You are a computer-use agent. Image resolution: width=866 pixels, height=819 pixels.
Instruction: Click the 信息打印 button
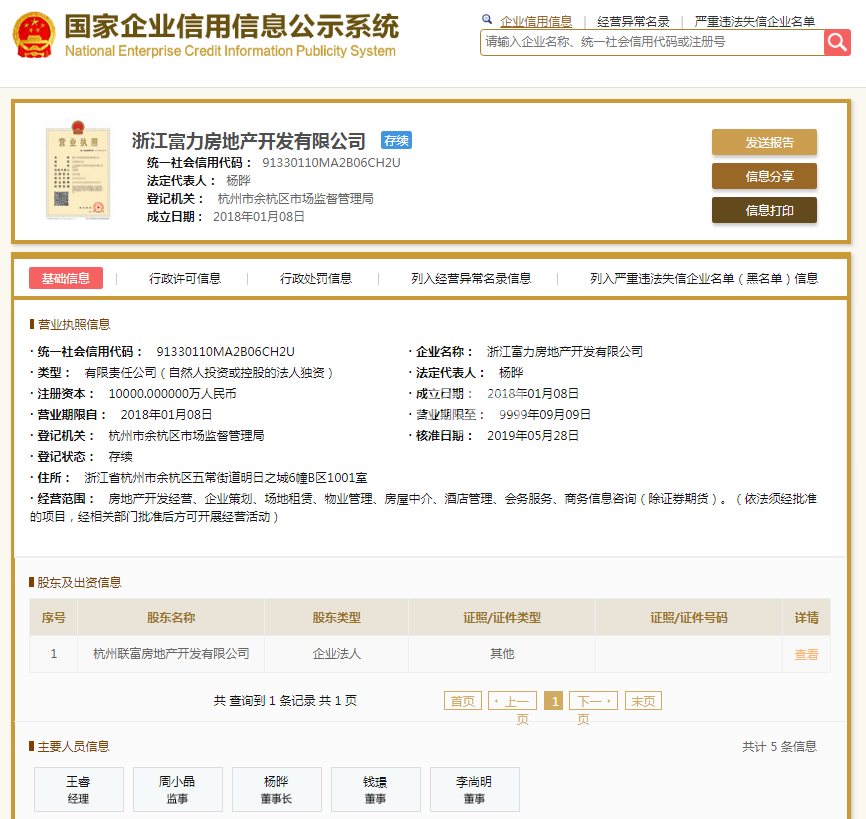tap(764, 210)
